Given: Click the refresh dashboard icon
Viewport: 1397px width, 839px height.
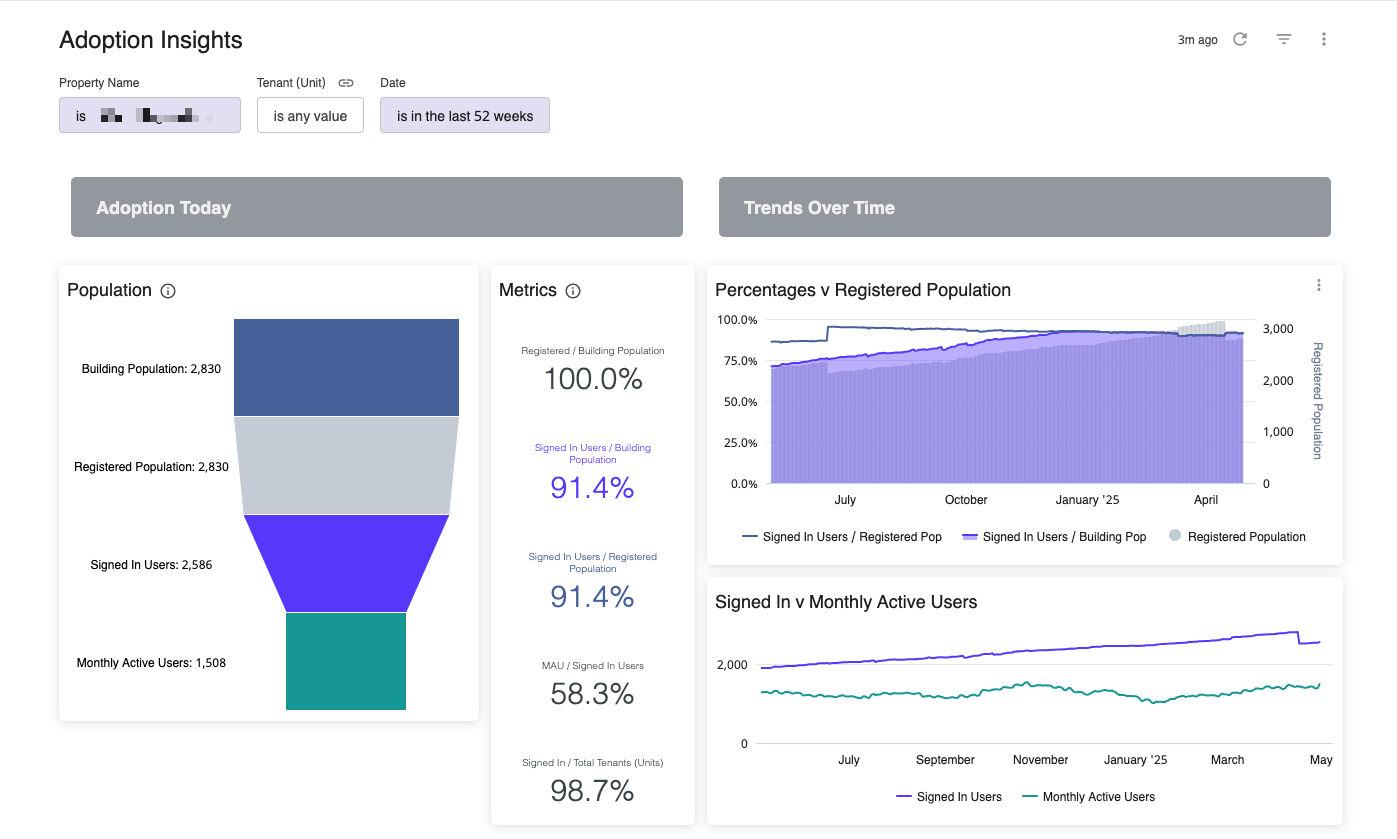Looking at the screenshot, I should [1240, 39].
